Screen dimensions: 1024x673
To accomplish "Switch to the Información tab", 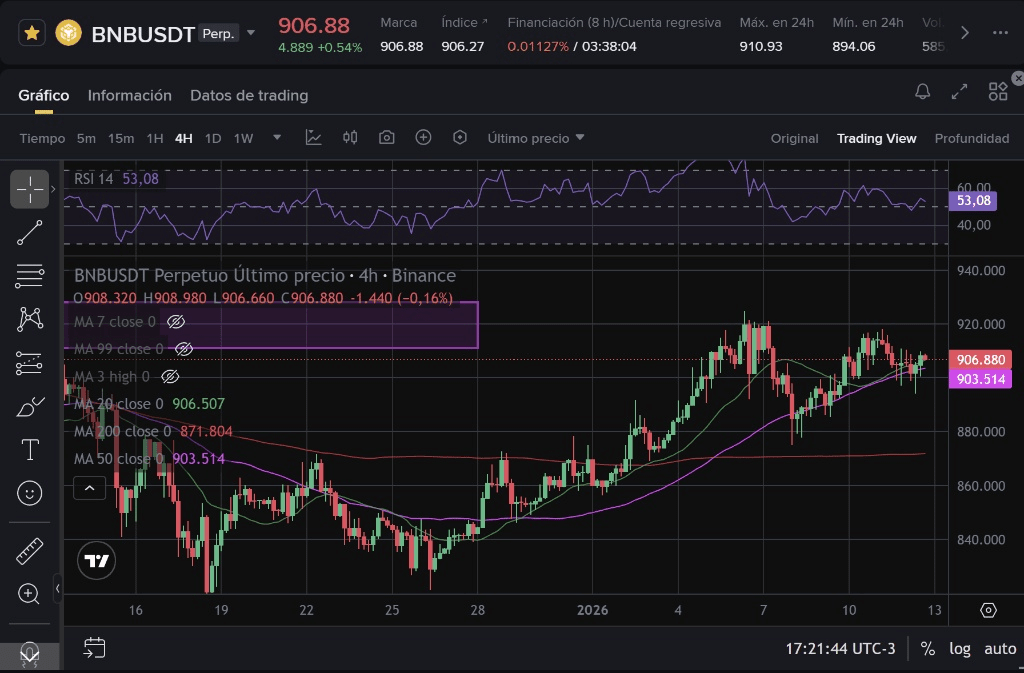I will [130, 95].
